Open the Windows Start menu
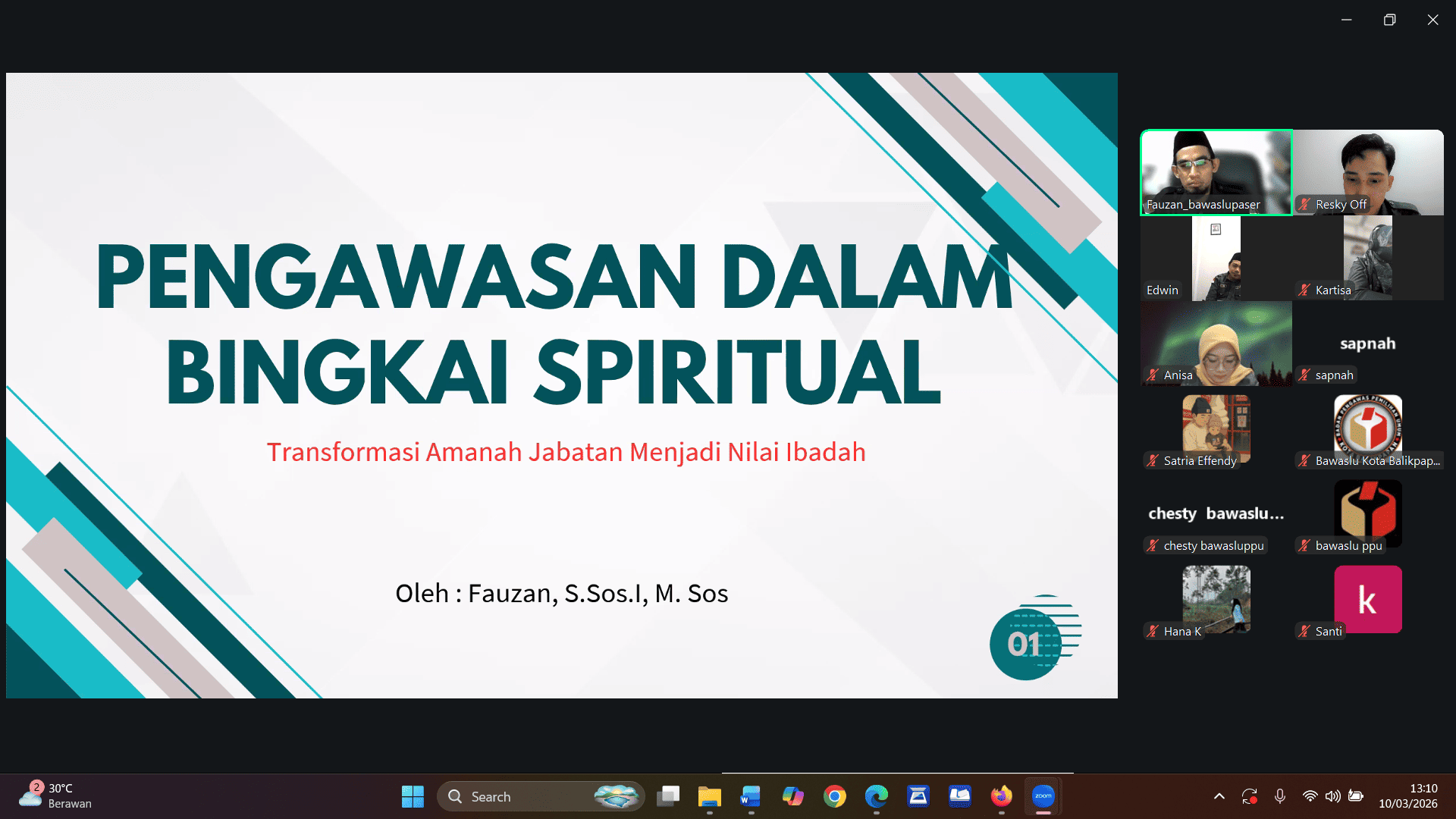This screenshot has height=819, width=1456. (x=413, y=796)
